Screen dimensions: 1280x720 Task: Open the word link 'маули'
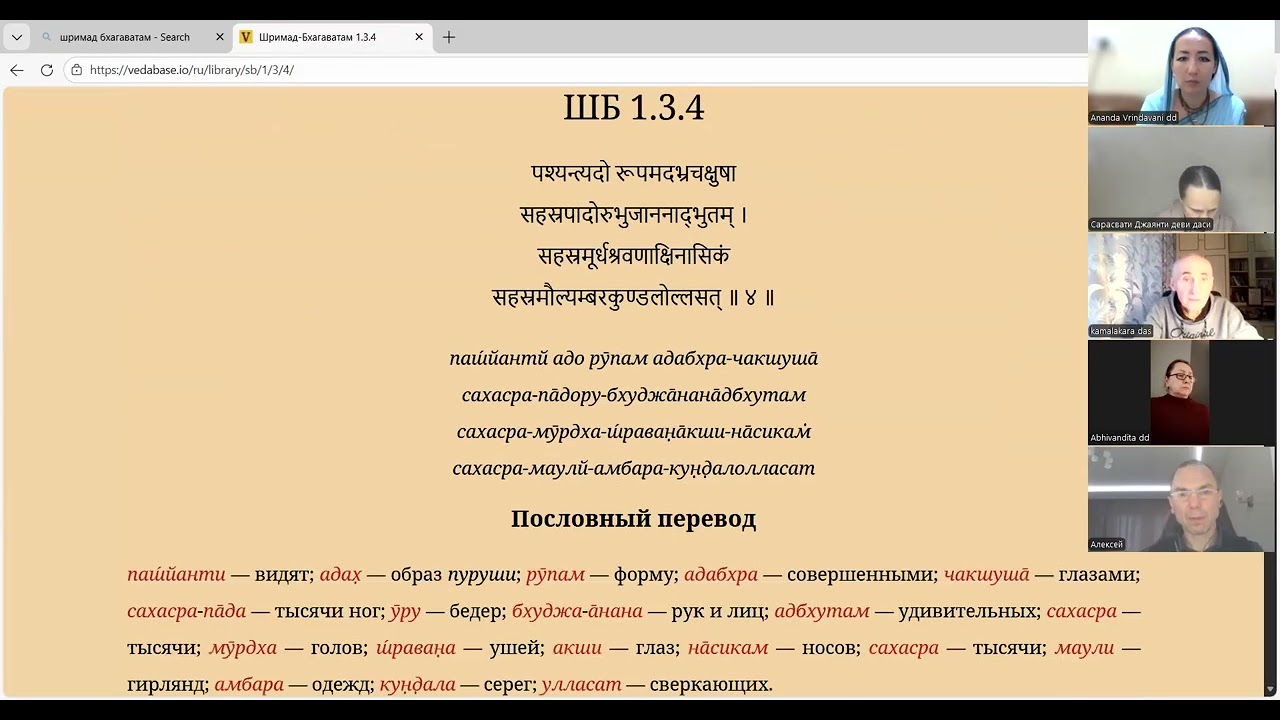1084,648
